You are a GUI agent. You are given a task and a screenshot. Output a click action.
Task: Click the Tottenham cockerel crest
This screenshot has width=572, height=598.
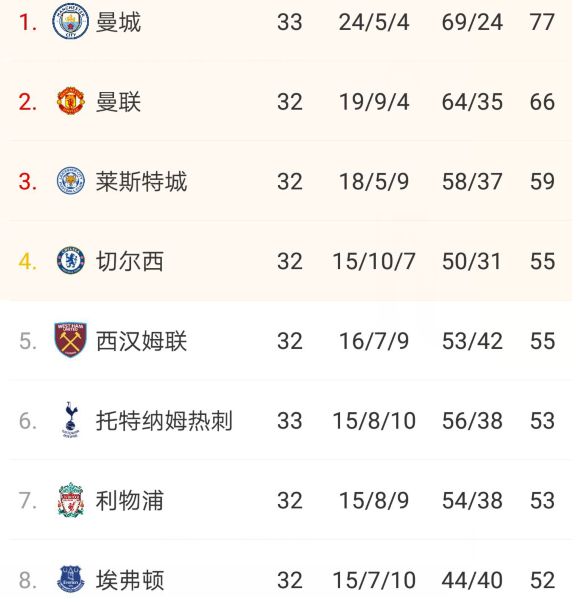(71, 420)
